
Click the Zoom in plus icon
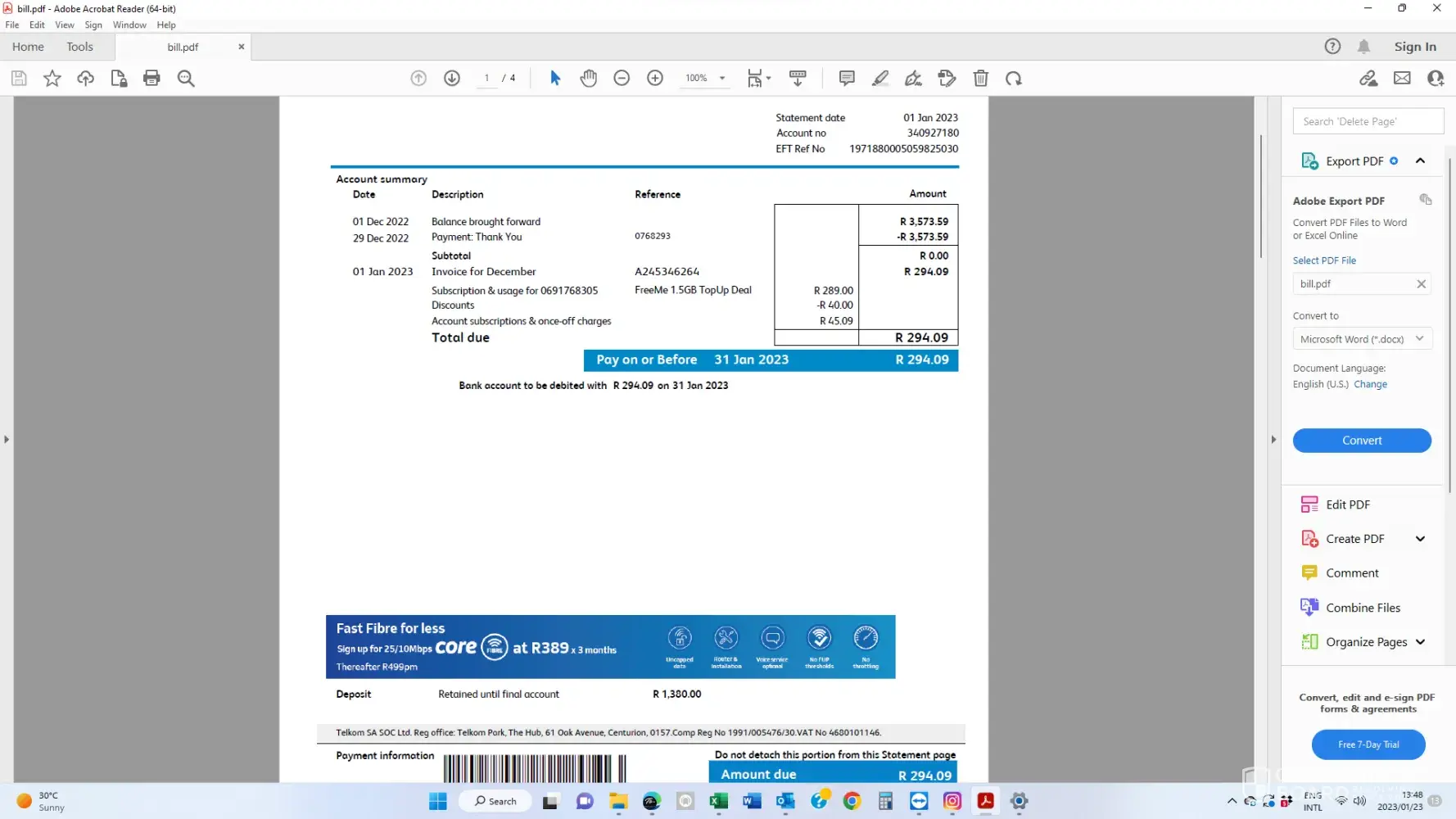(655, 79)
